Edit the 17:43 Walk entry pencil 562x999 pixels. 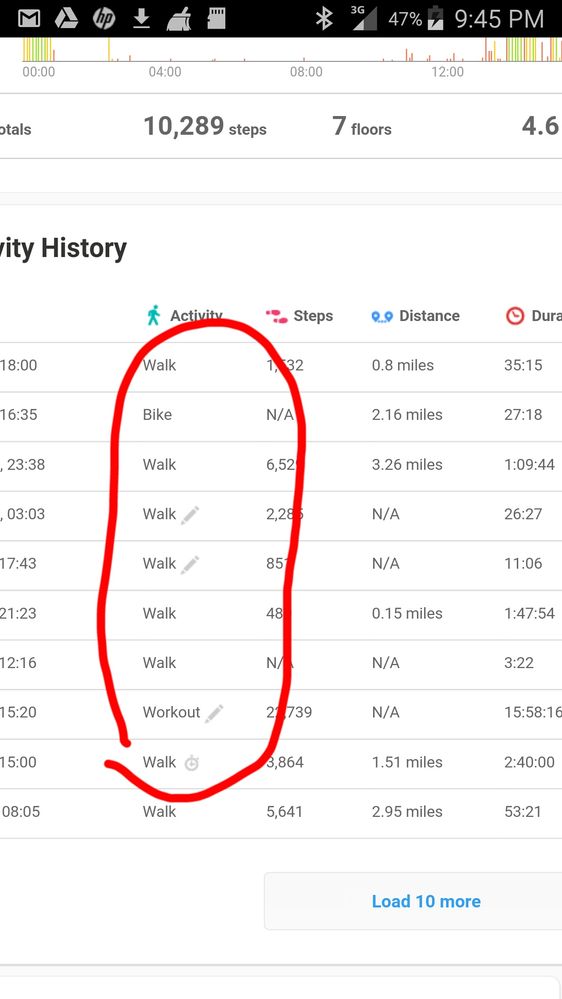point(190,564)
